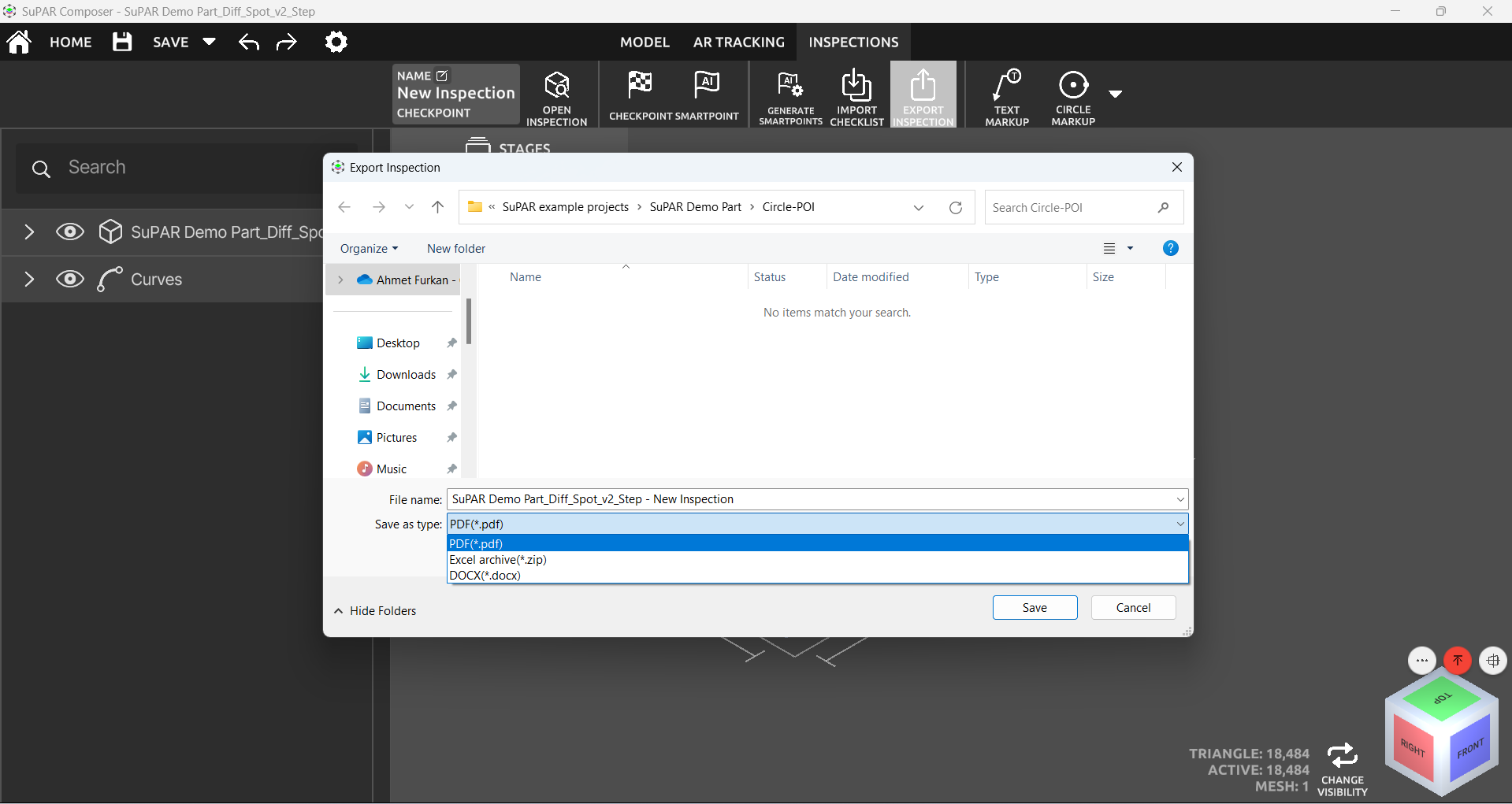Screen dimensions: 1512x804
Task: Open the Desktop folder
Action: tap(398, 343)
